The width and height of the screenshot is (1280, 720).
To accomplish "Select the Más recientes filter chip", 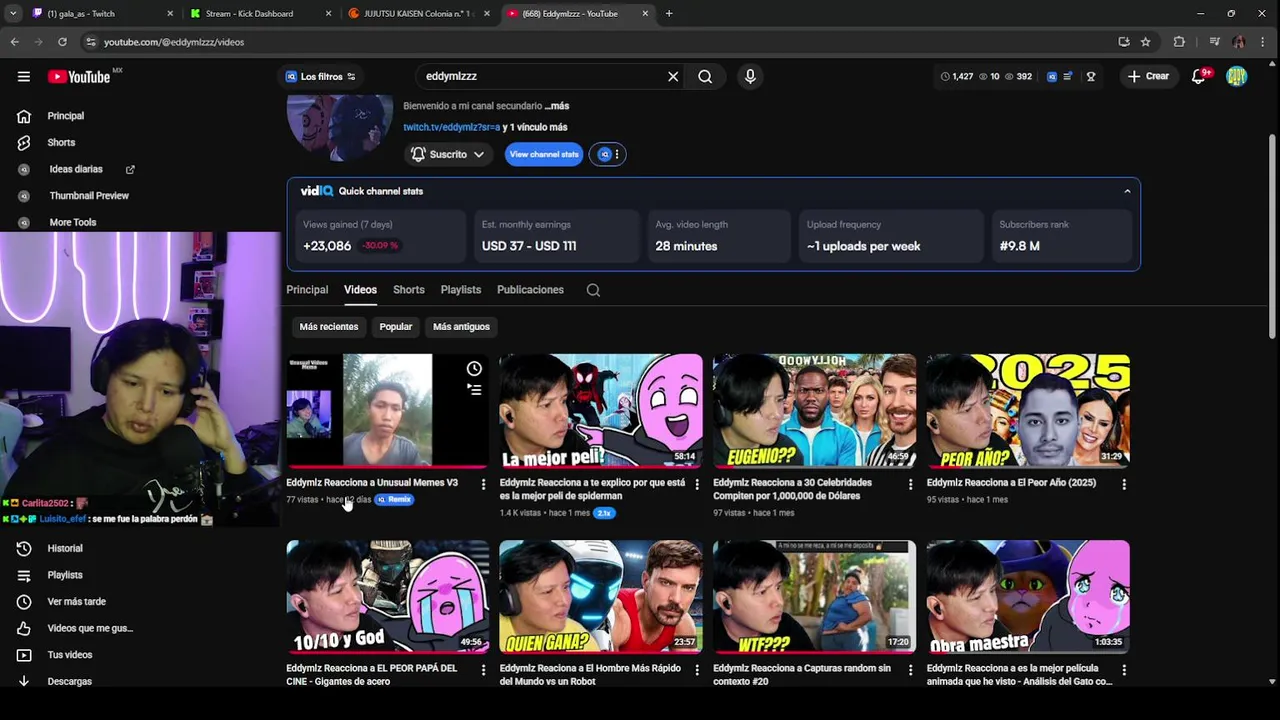I will 329,326.
